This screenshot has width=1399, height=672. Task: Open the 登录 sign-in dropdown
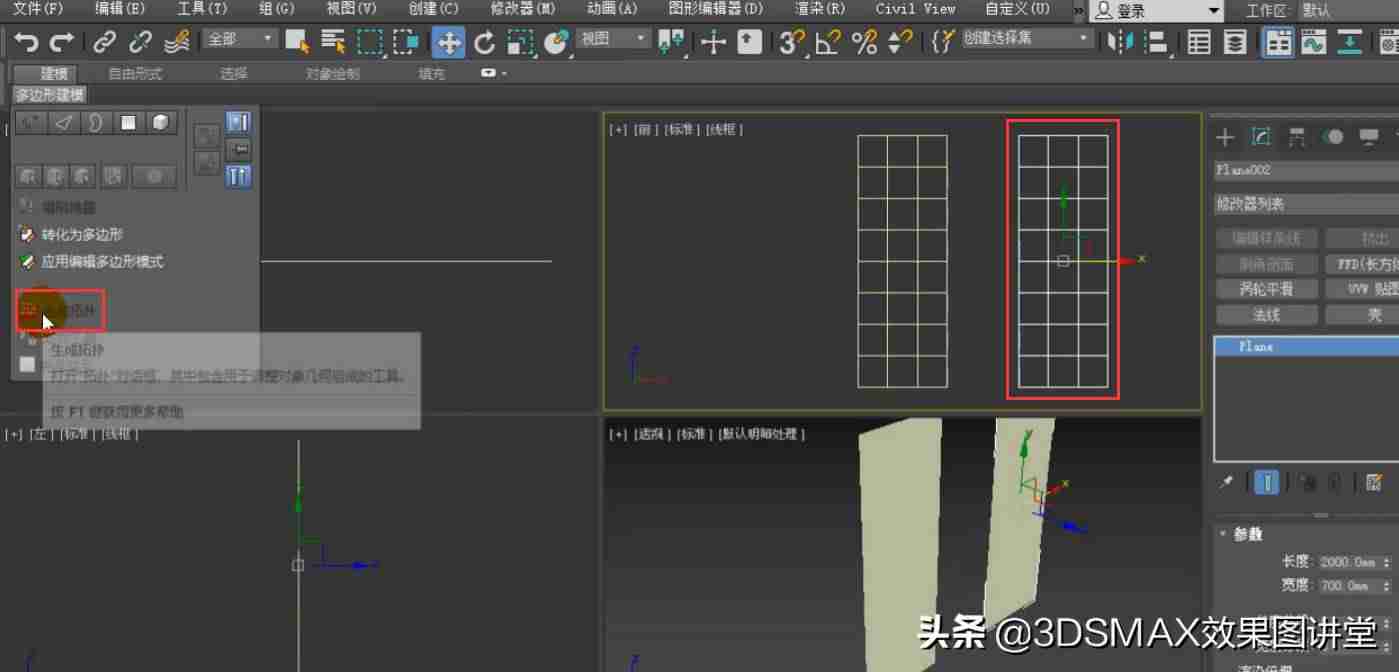coord(1156,11)
